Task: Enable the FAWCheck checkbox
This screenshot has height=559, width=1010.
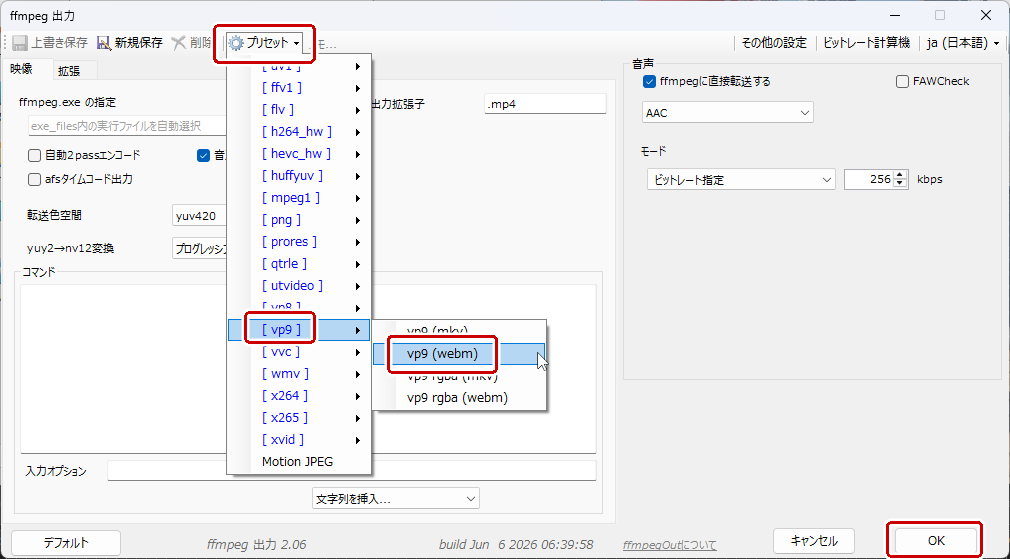Action: click(902, 82)
